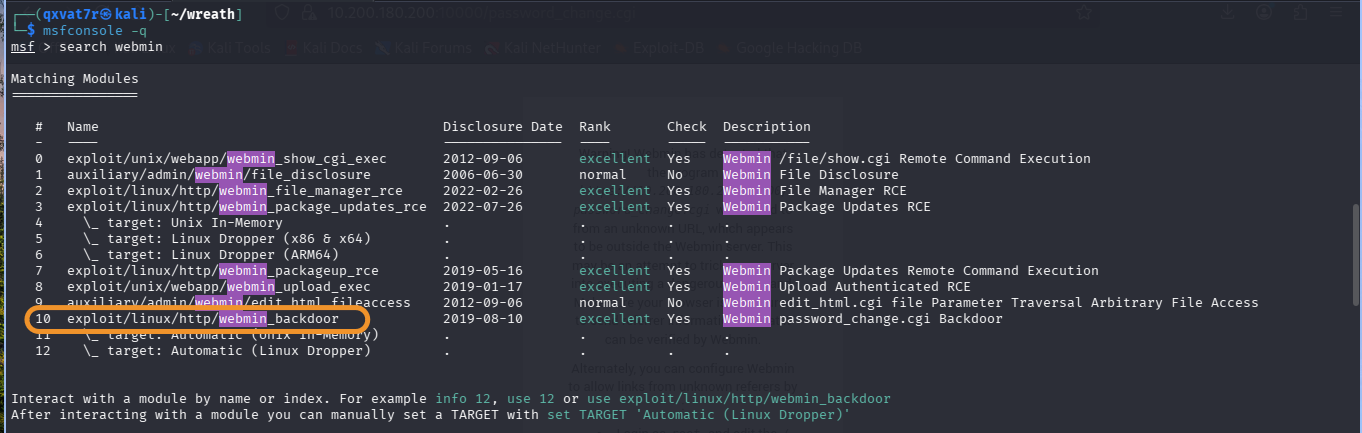Click 'Webmin File Disclosure' description

pos(811,175)
